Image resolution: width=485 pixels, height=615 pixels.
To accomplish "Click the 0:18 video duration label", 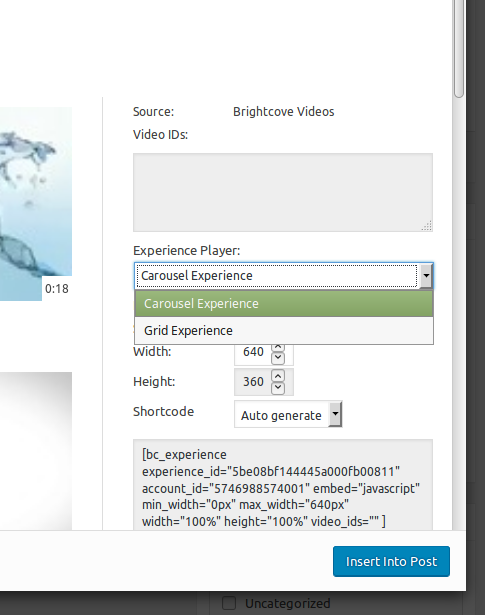I will point(57,289).
